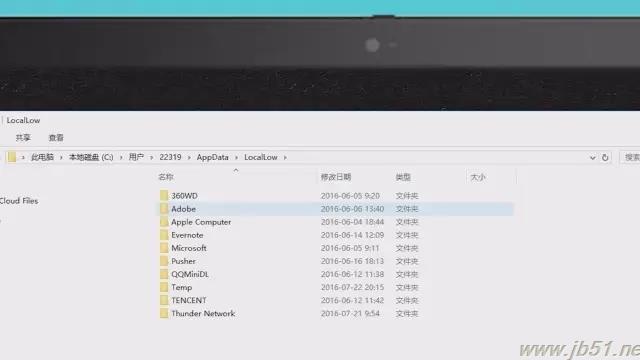
Task: Expand chevron after AppData breadcrumb
Action: click(236, 158)
